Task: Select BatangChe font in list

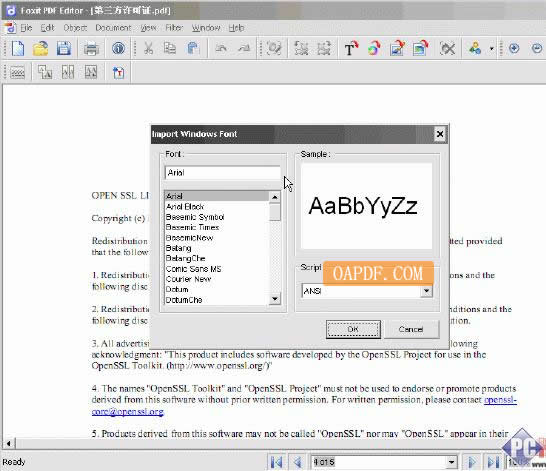Action: click(x=217, y=258)
